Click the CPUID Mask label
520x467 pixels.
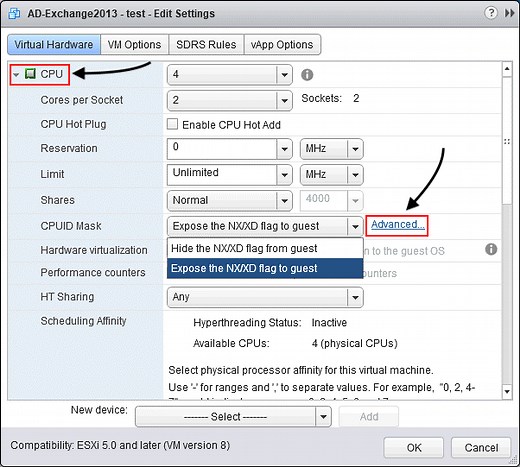[71, 226]
